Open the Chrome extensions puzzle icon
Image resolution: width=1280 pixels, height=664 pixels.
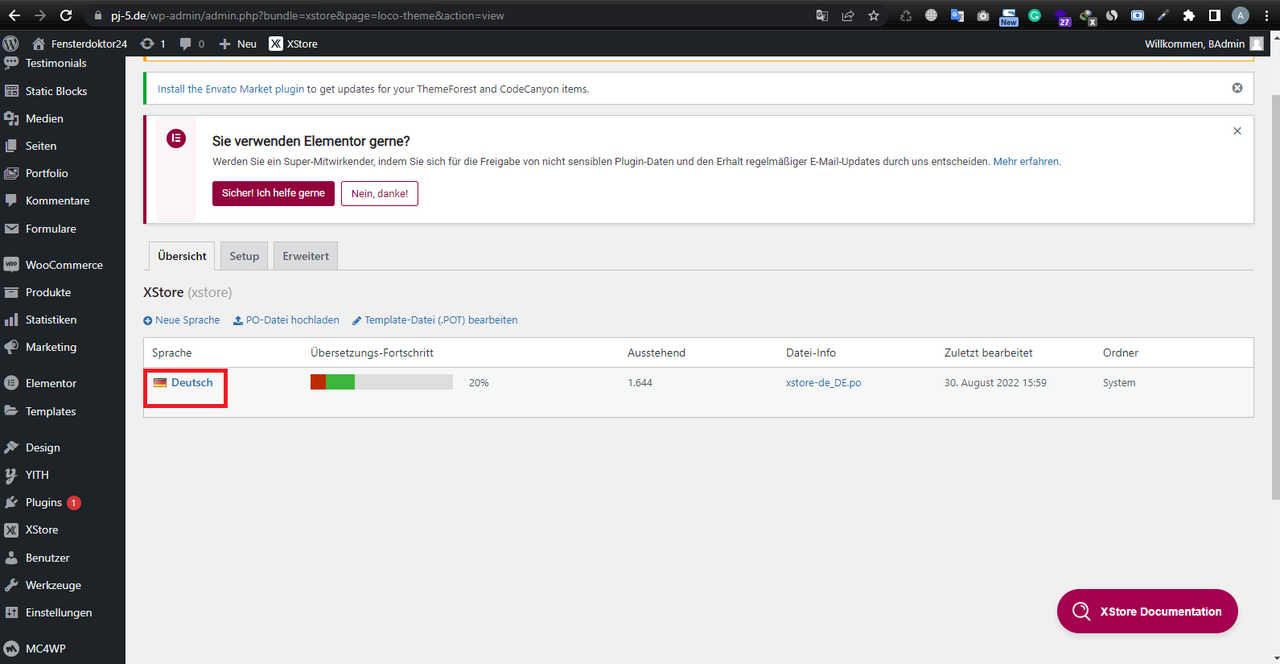coord(1188,15)
